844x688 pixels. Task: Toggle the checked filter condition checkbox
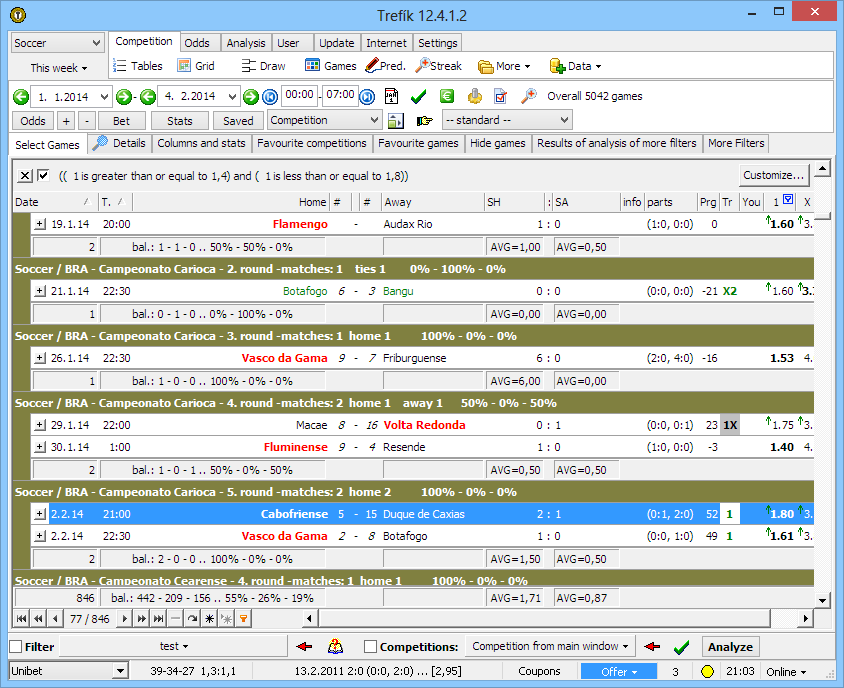tap(44, 175)
